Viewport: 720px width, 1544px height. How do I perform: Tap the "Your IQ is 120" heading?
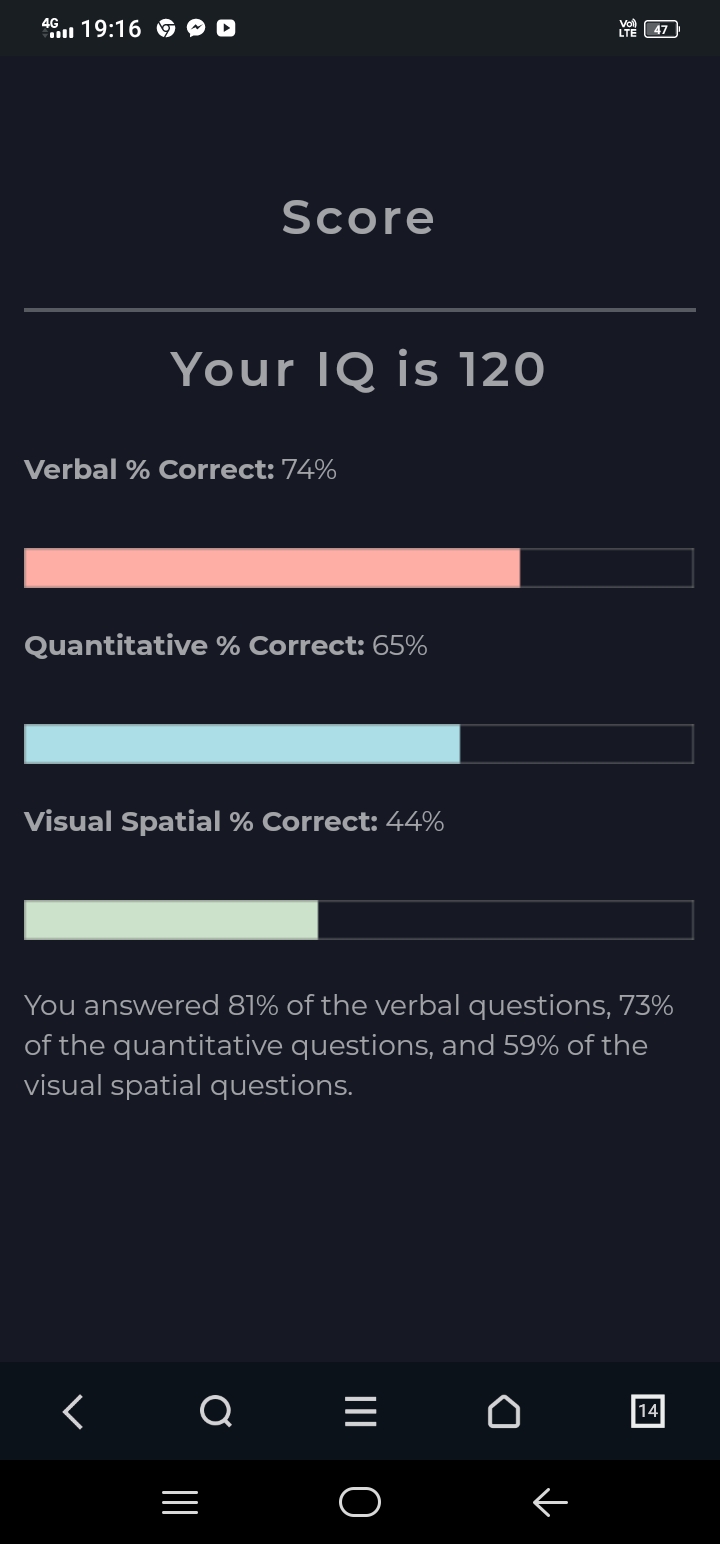(358, 369)
